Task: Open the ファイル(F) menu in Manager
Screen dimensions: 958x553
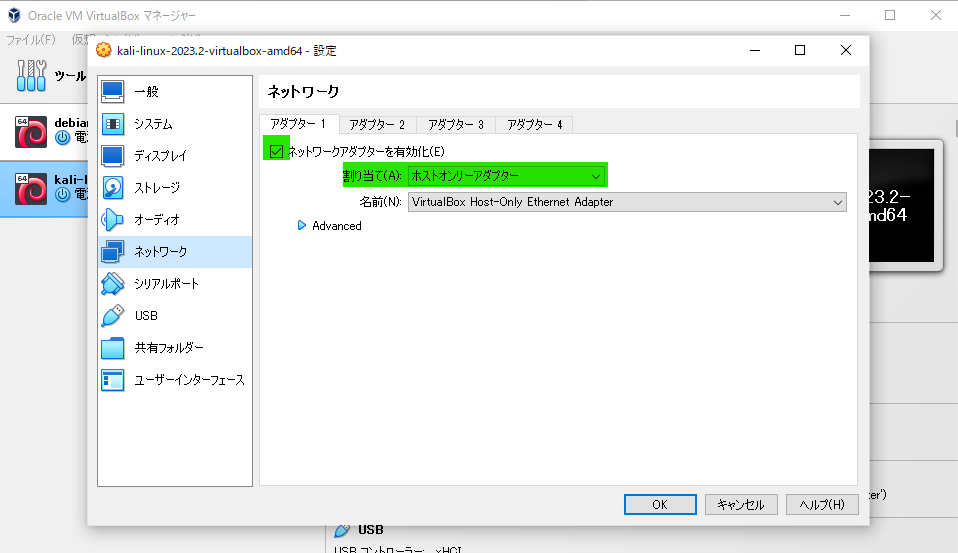Action: (x=31, y=40)
